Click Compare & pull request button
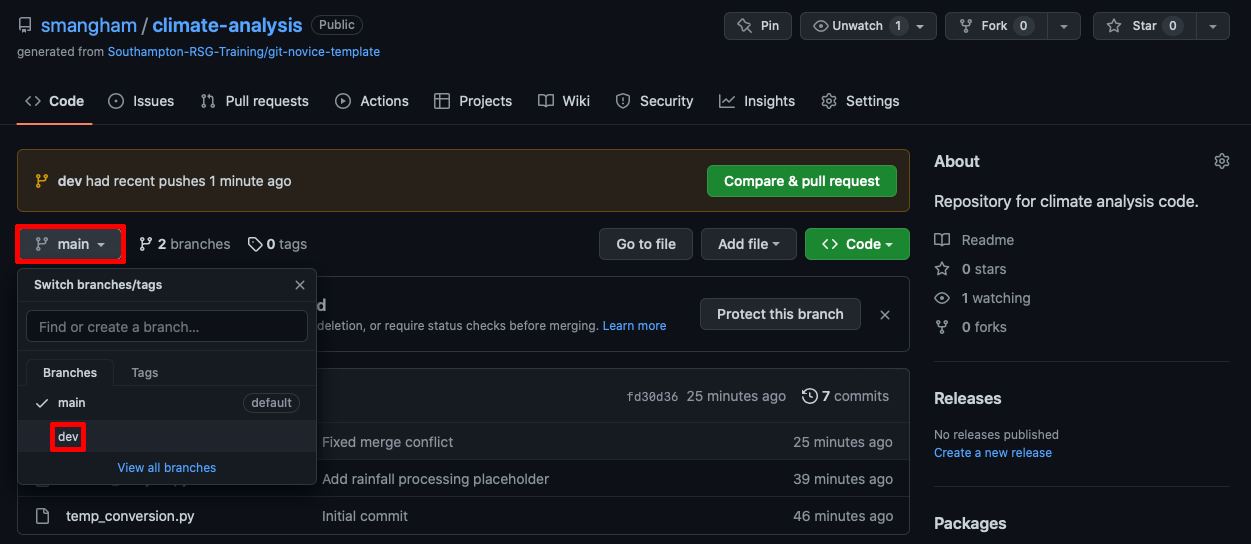The height and width of the screenshot is (544, 1251). click(802, 181)
